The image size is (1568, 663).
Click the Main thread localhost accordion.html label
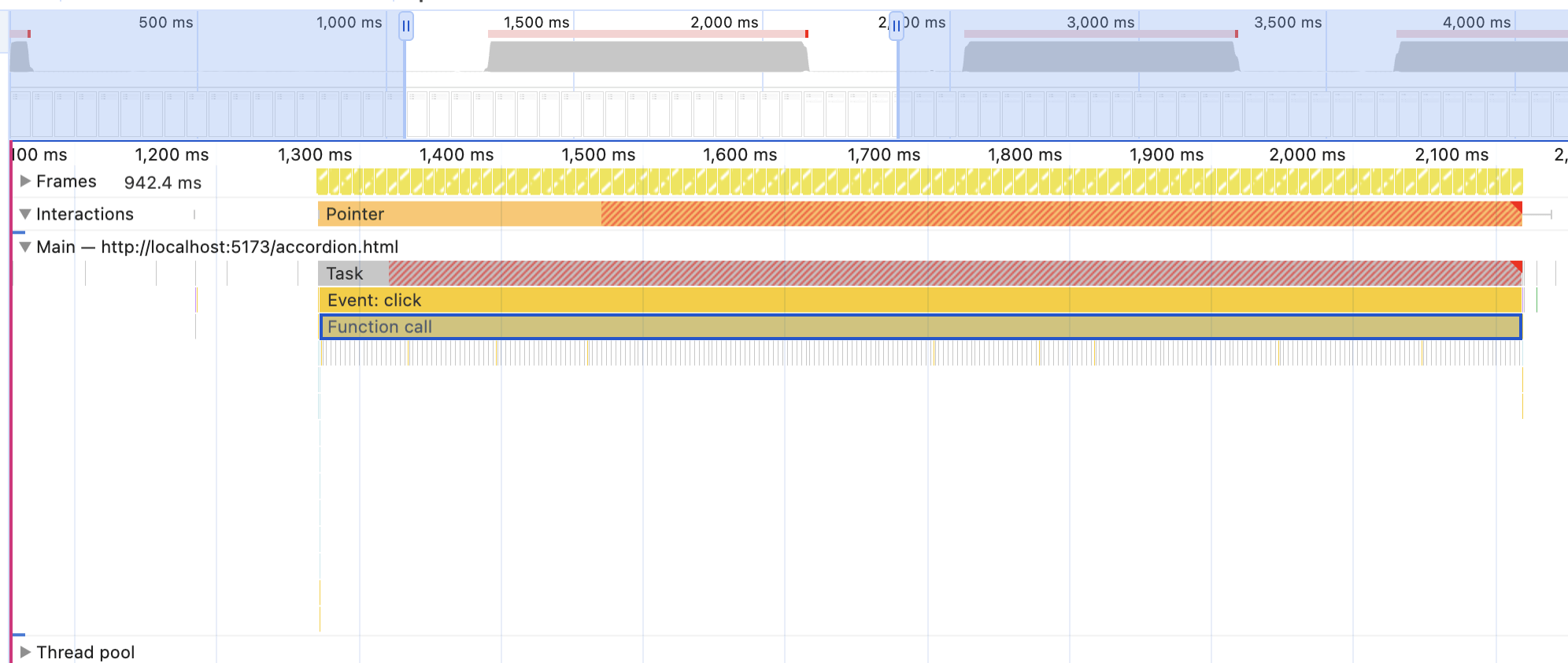coord(249,247)
